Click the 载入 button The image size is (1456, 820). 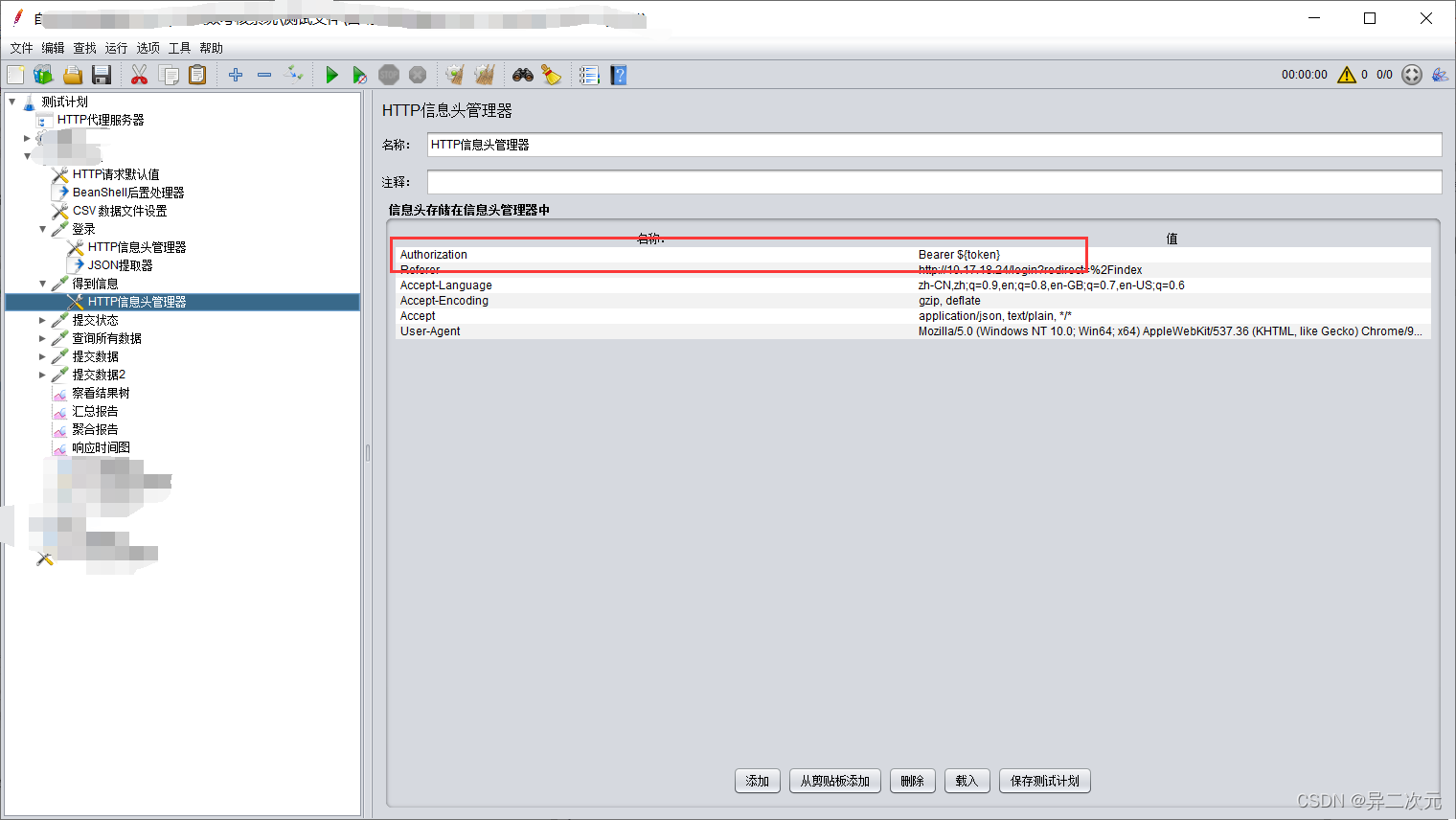pyautogui.click(x=967, y=781)
